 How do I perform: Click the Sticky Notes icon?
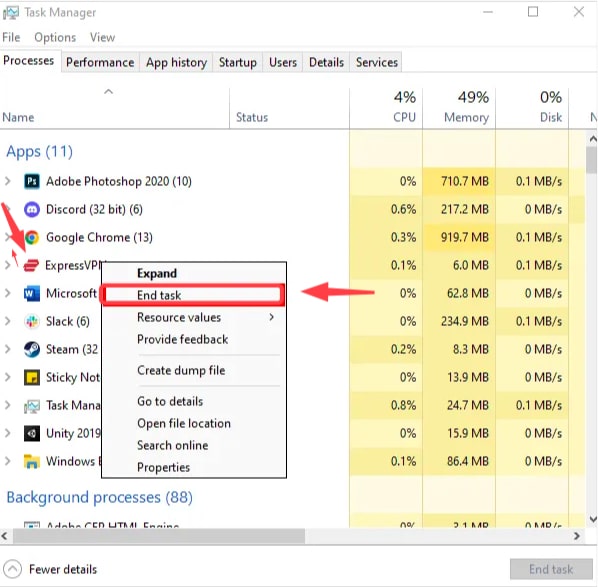(32, 378)
